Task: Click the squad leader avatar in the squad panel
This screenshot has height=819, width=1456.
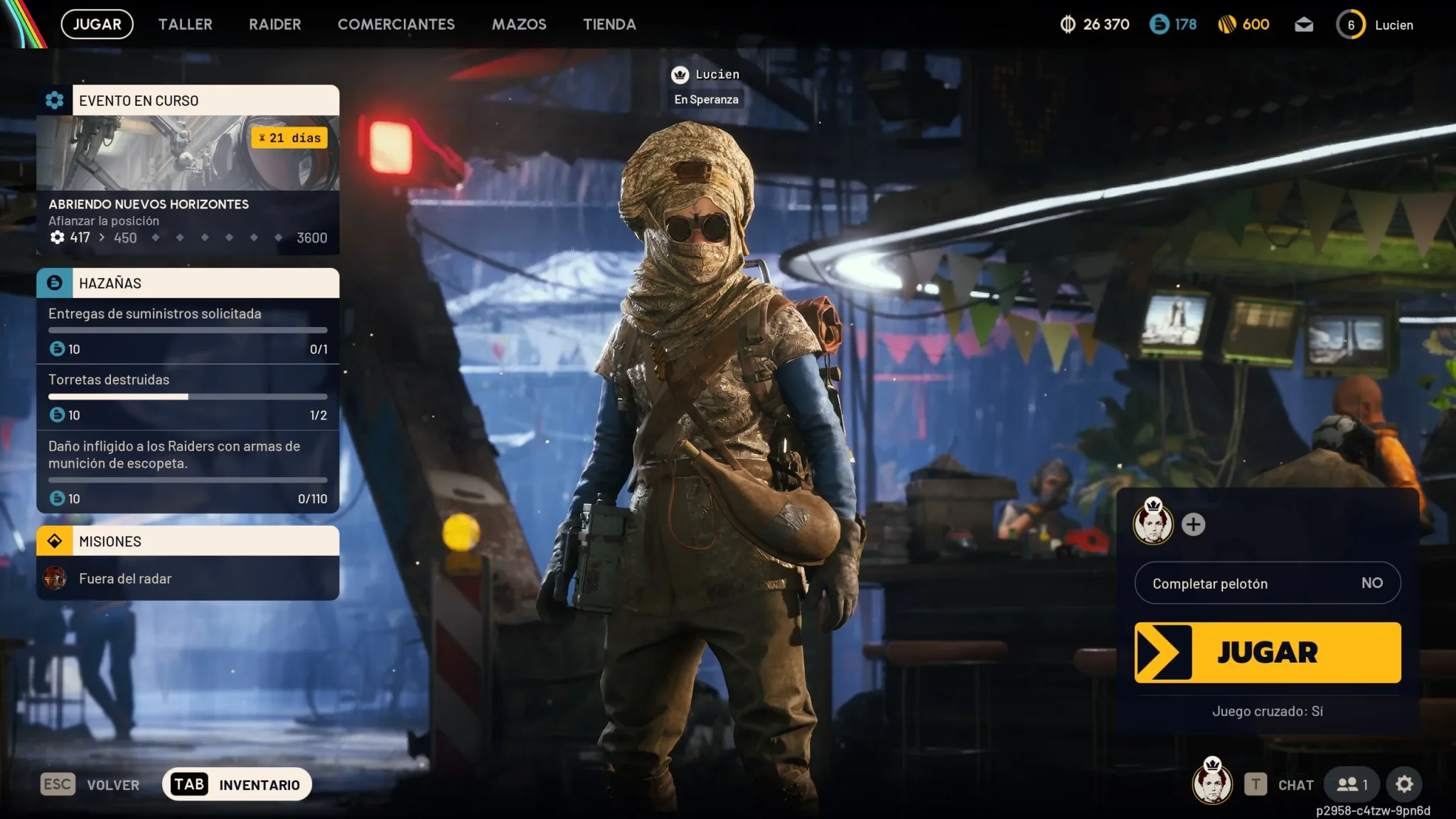Action: coord(1153,522)
